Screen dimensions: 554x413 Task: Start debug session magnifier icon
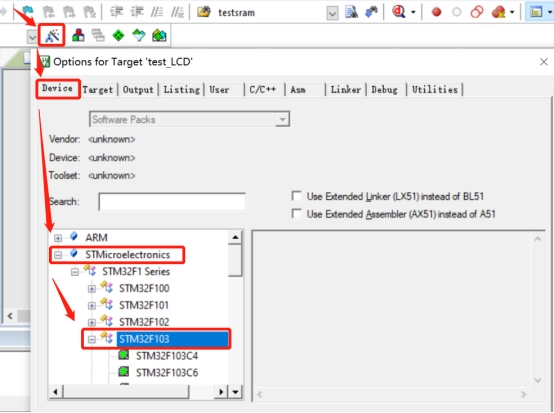click(399, 12)
